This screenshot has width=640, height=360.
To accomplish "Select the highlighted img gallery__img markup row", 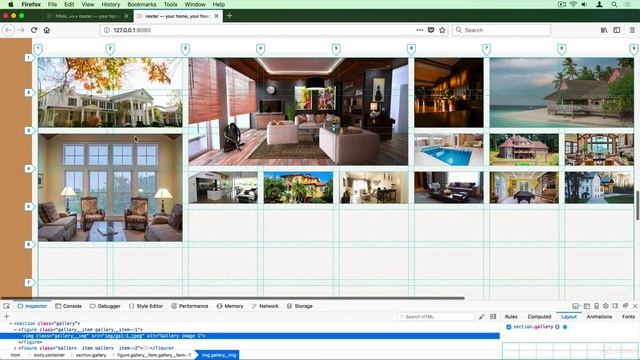I will (x=250, y=336).
